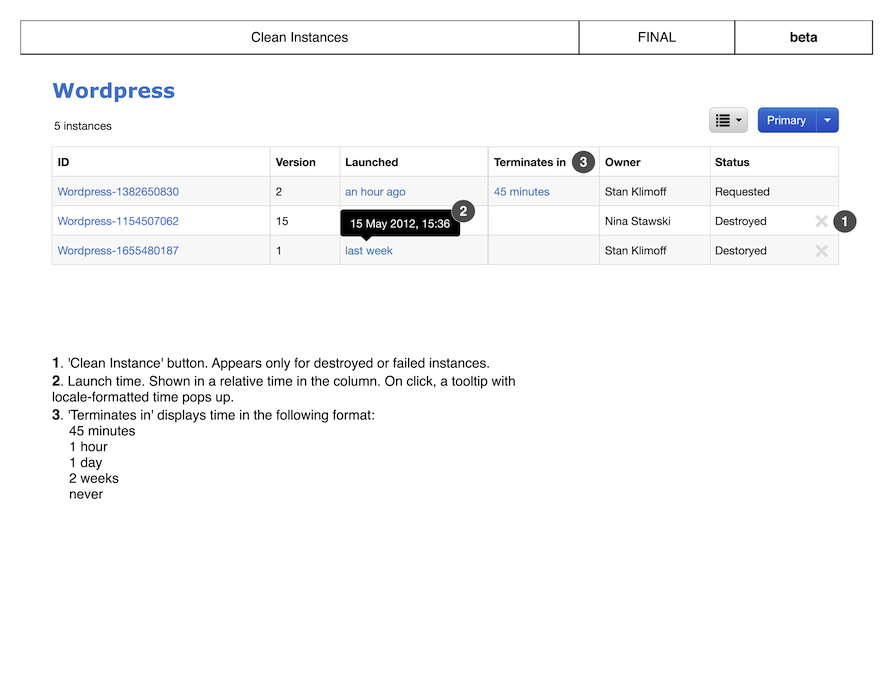Select Stan Klimoff in the Wordpress-1655480187 row
The width and height of the screenshot is (894, 691).
(635, 251)
